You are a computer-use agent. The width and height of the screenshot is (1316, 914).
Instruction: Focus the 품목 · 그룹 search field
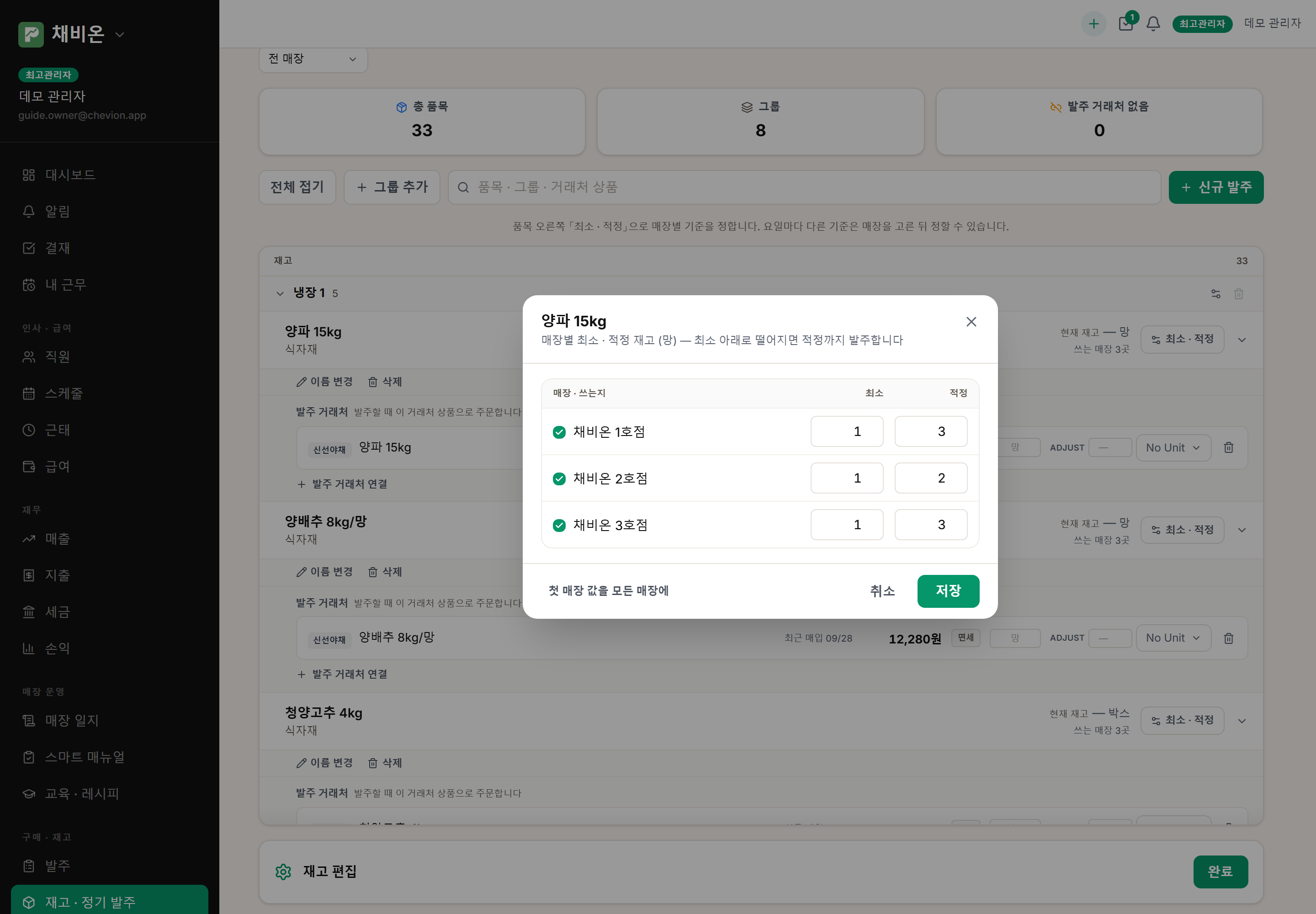tap(804, 187)
